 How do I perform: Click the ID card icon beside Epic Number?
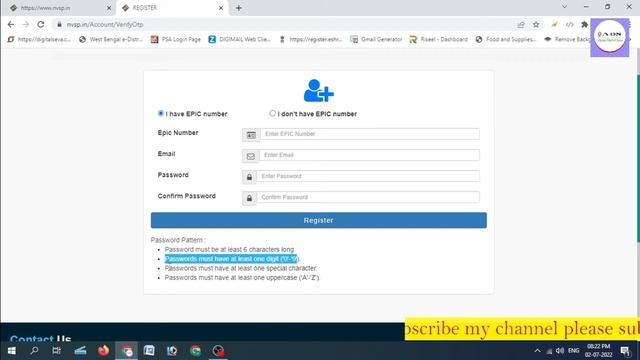[x=251, y=135]
